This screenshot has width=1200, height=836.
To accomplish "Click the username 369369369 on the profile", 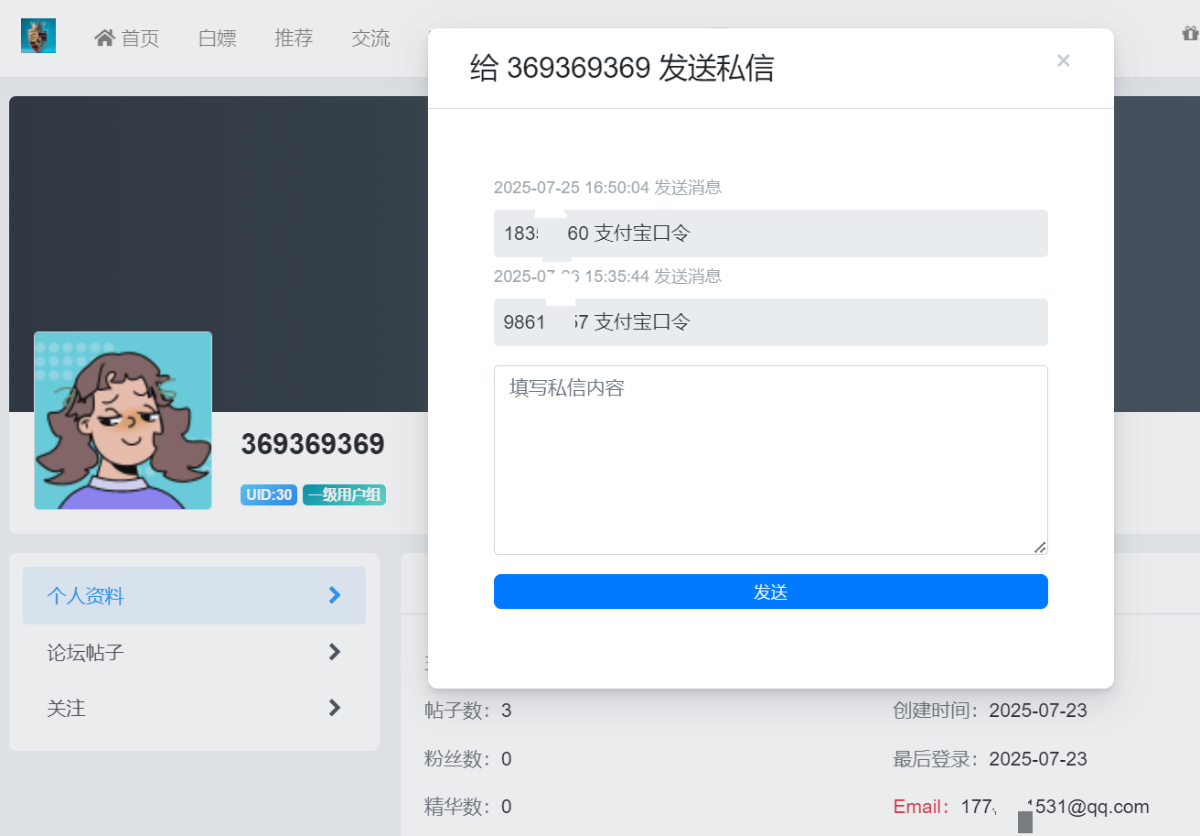I will pyautogui.click(x=312, y=445).
